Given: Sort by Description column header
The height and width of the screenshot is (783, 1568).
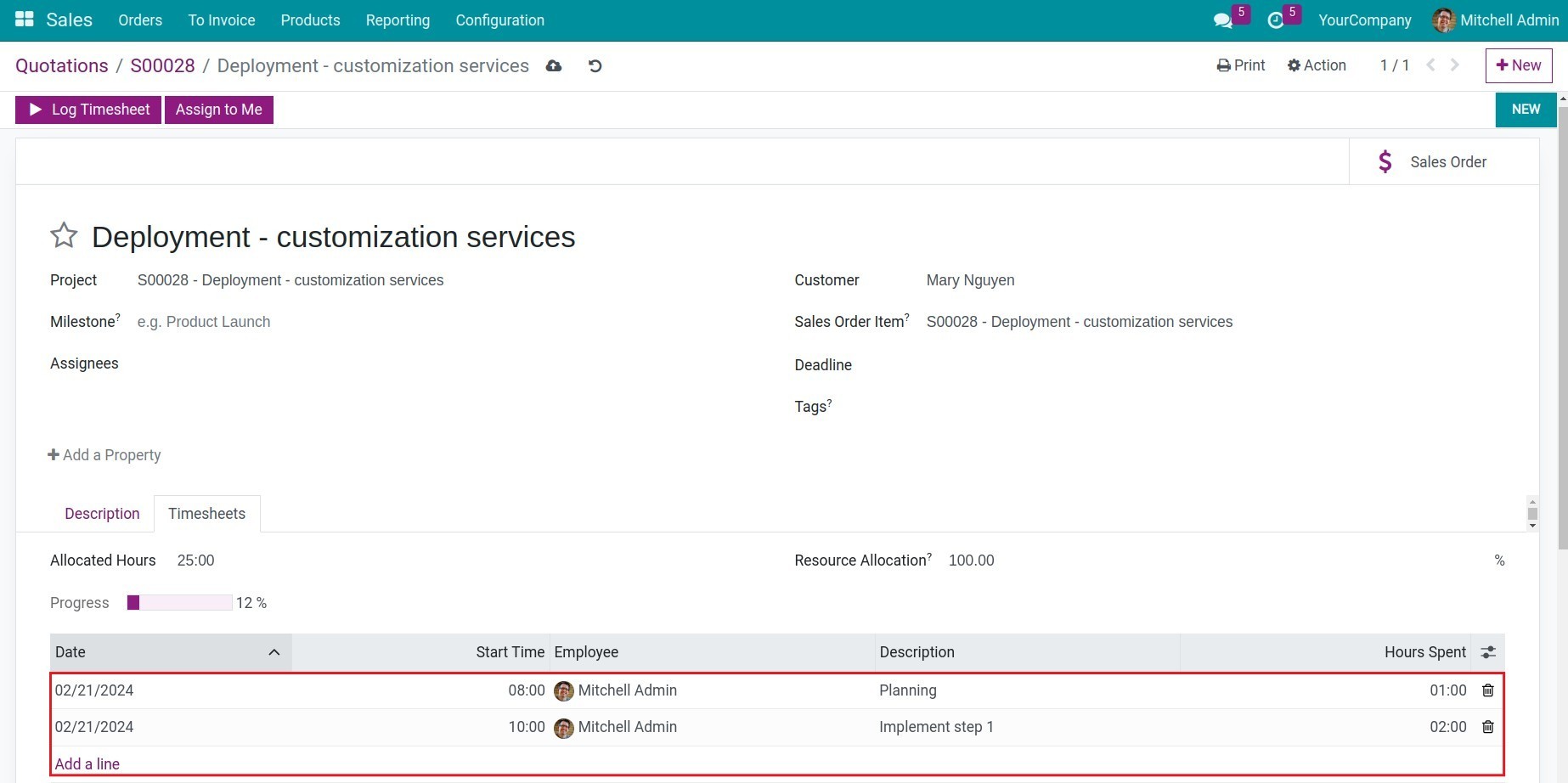Looking at the screenshot, I should click(x=917, y=652).
